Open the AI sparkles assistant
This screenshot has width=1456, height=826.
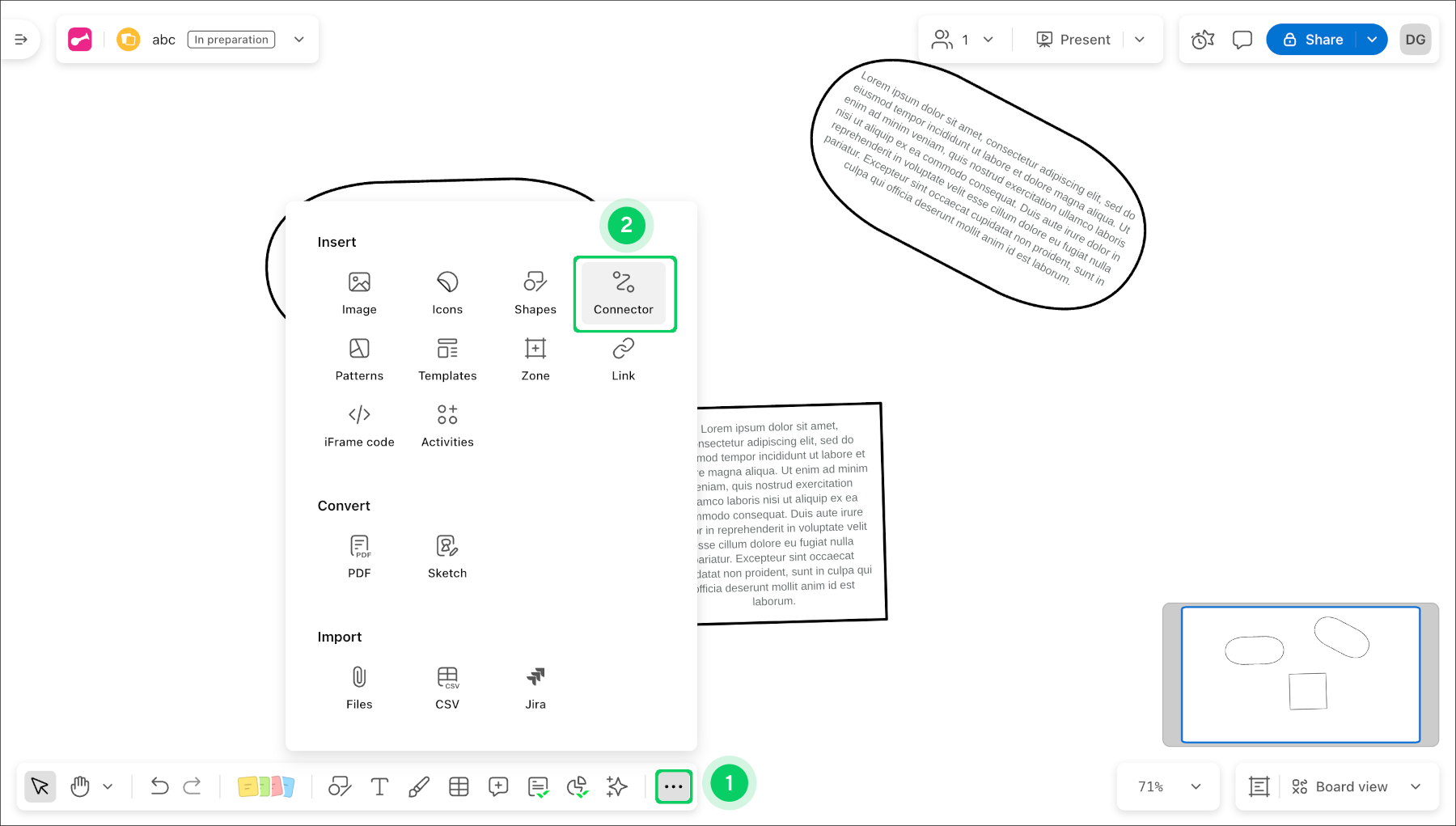(x=616, y=786)
